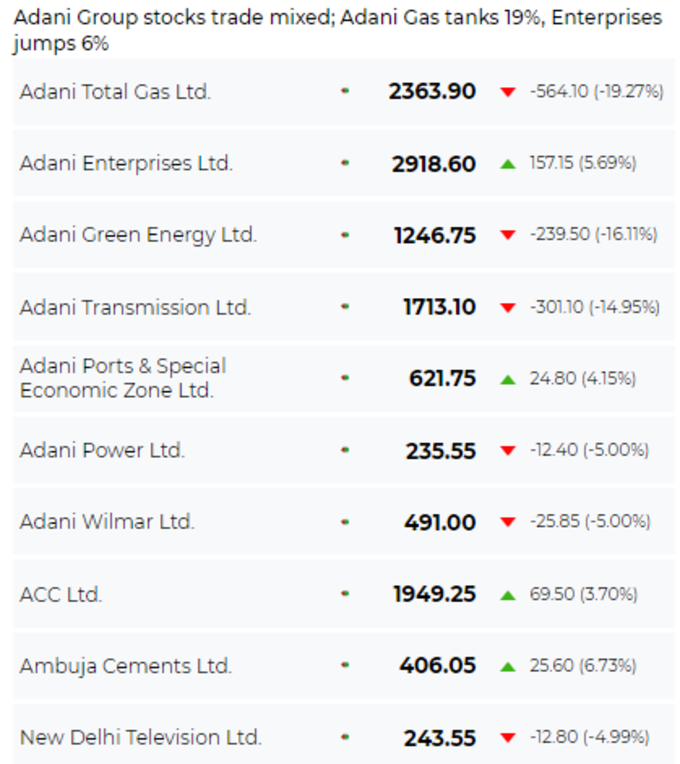Click the red down arrow for New Delhi Television

coord(508,738)
